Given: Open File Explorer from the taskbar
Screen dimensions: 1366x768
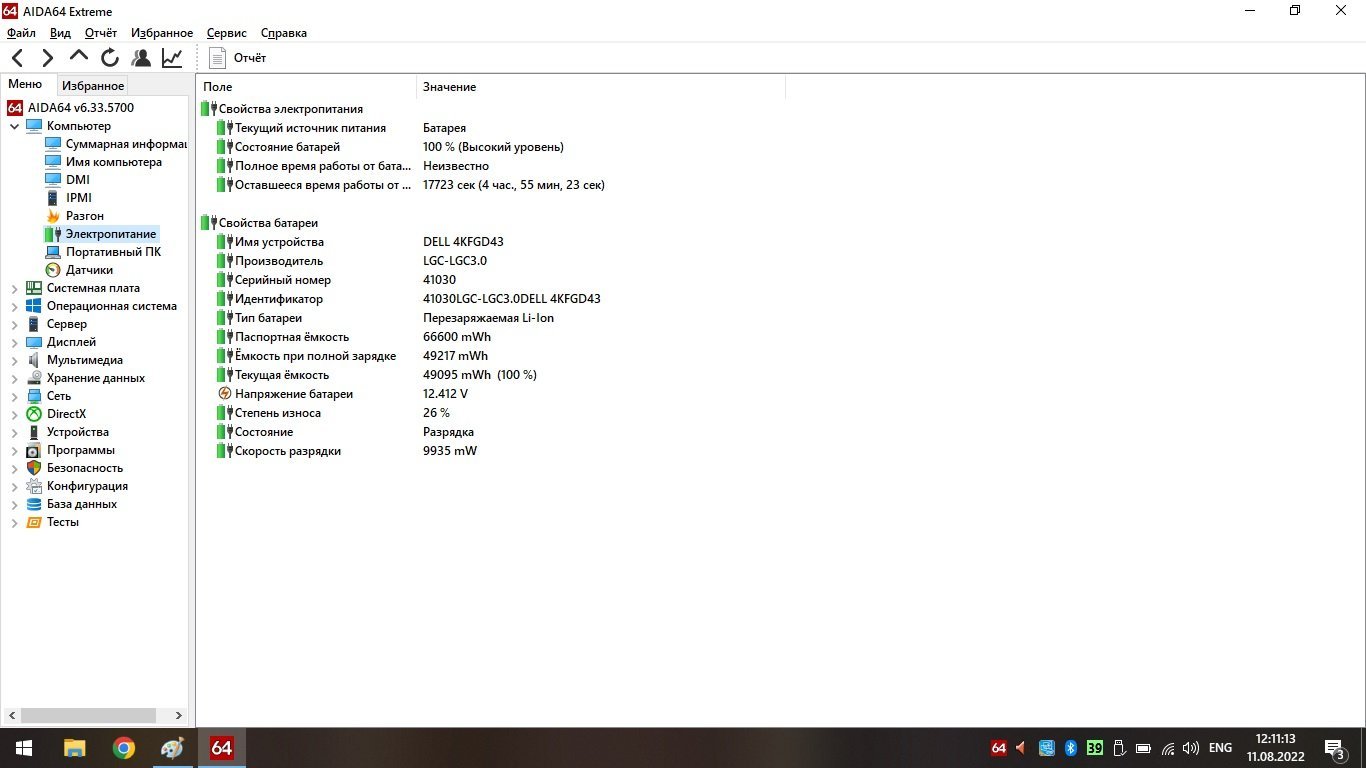Looking at the screenshot, I should (74, 748).
